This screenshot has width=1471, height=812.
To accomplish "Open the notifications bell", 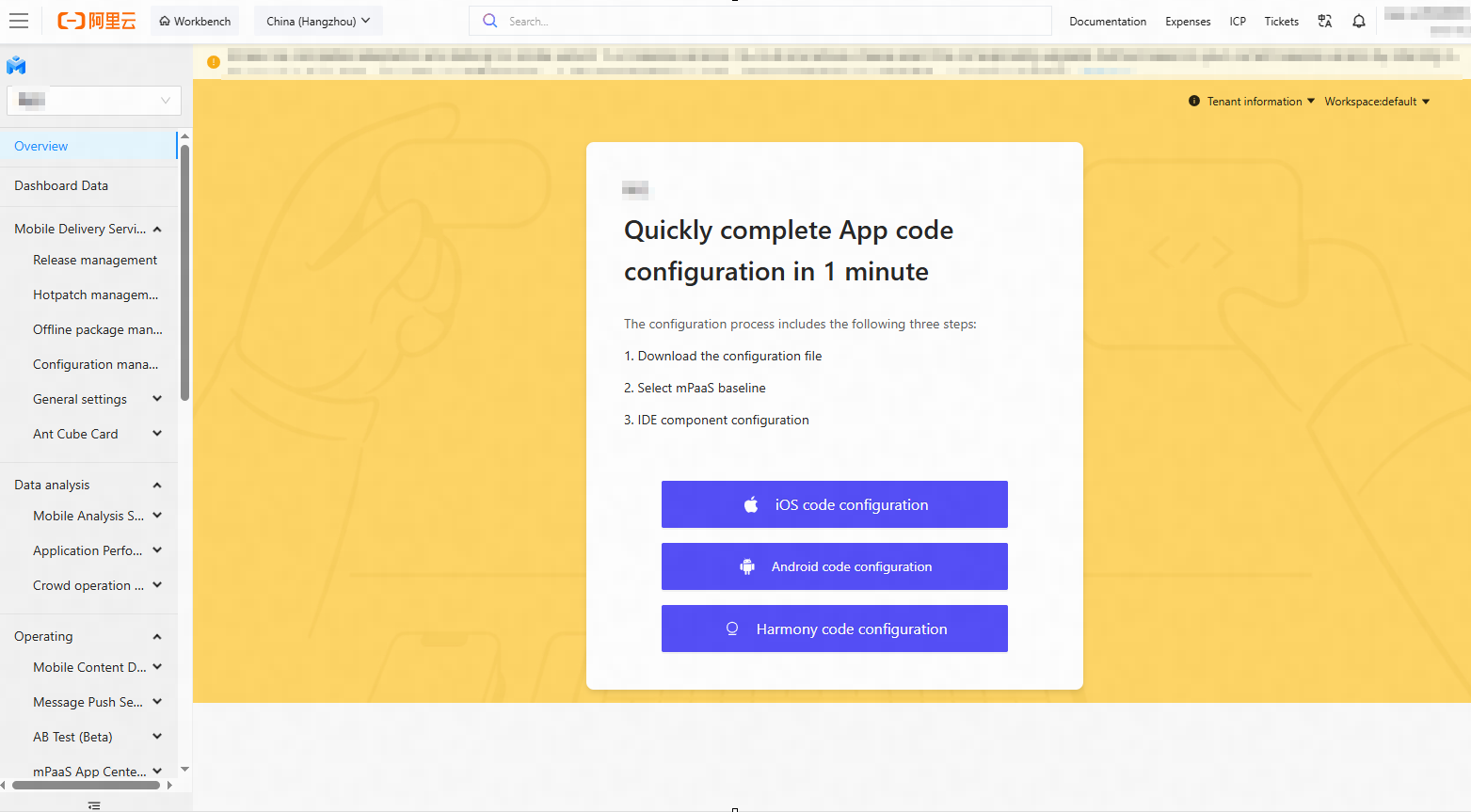I will click(x=1359, y=21).
